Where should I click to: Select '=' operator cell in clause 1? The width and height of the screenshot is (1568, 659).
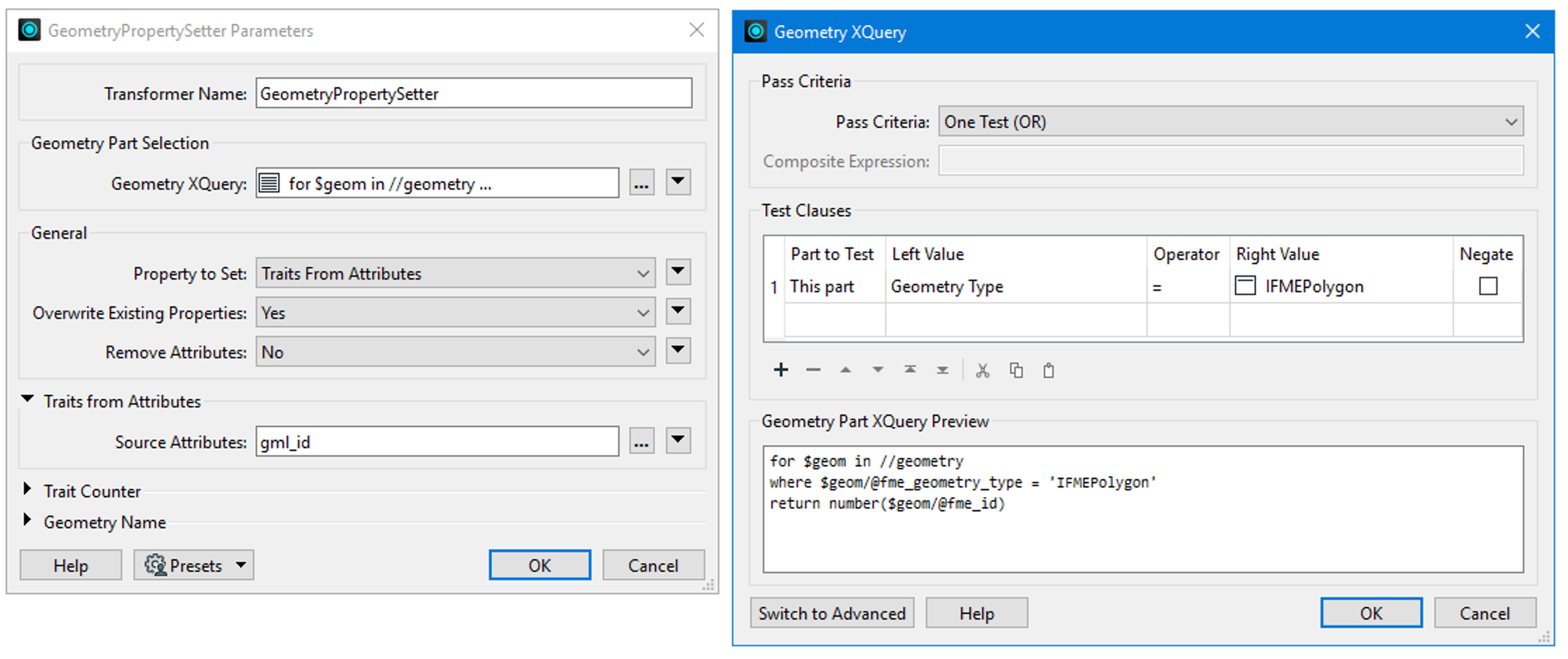(x=1188, y=287)
